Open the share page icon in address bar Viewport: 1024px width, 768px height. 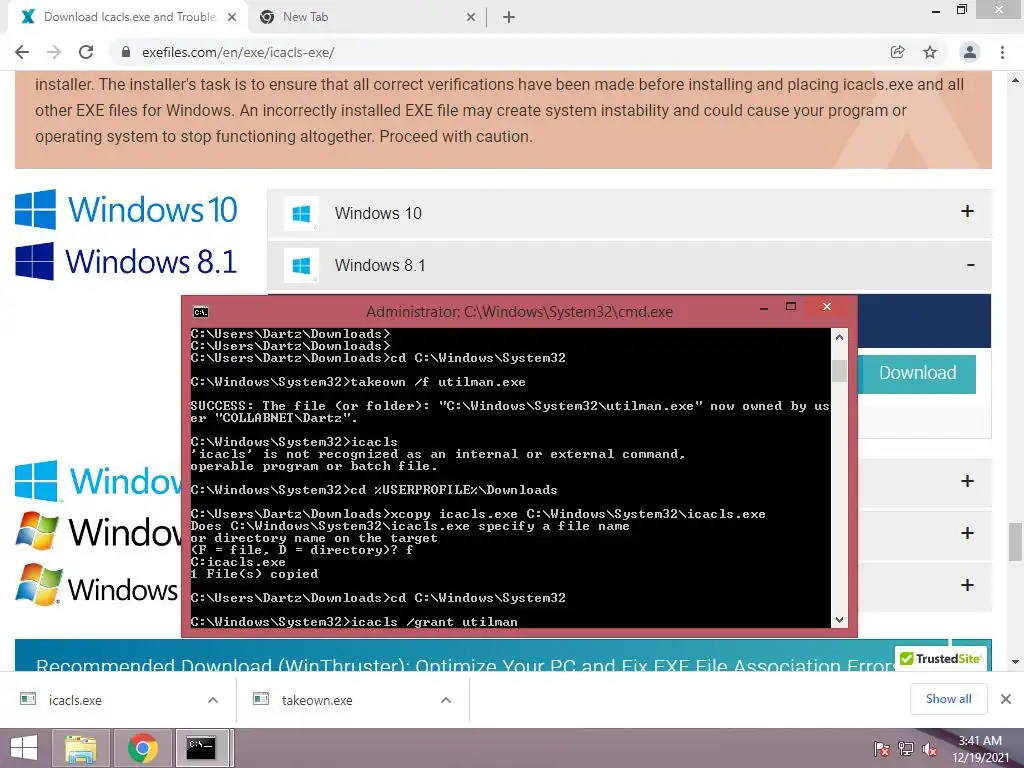[897, 52]
